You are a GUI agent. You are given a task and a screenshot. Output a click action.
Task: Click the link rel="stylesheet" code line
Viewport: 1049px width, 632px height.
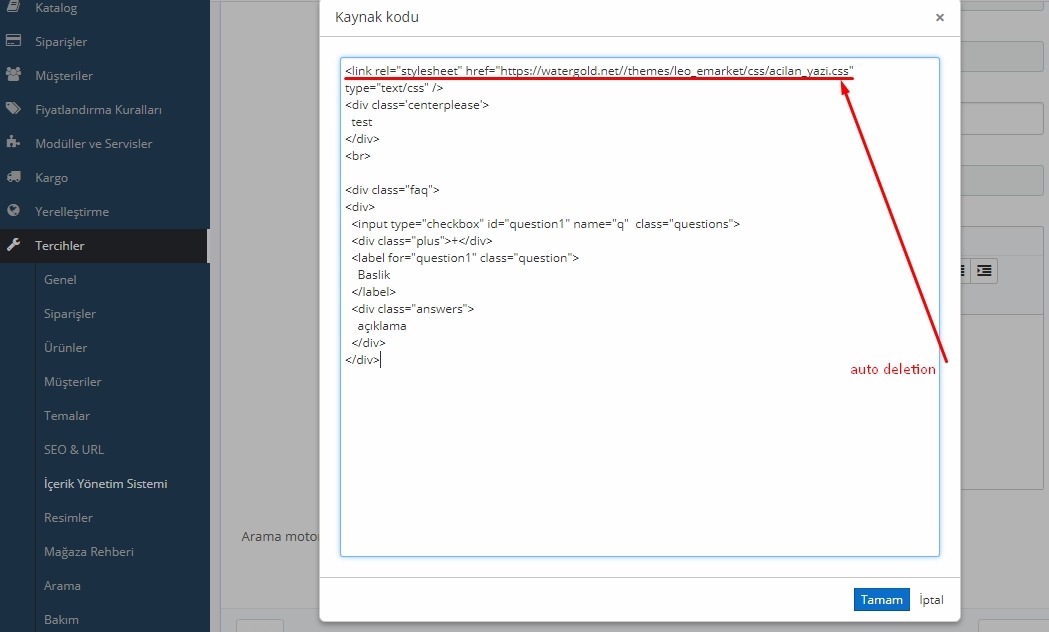pyautogui.click(x=599, y=71)
